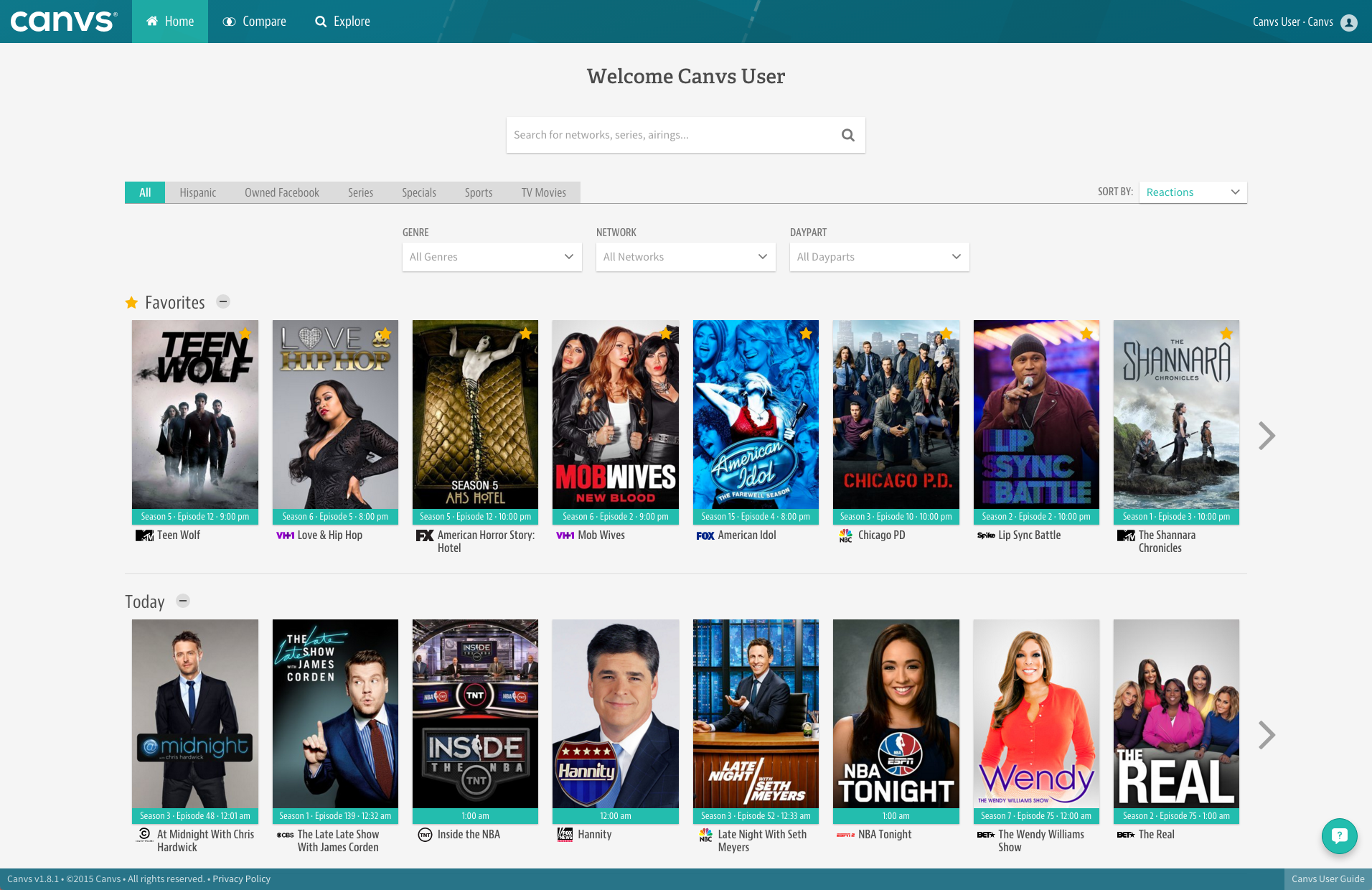Go to the Home nav tab
Viewport: 1372px width, 890px height.
click(x=170, y=22)
